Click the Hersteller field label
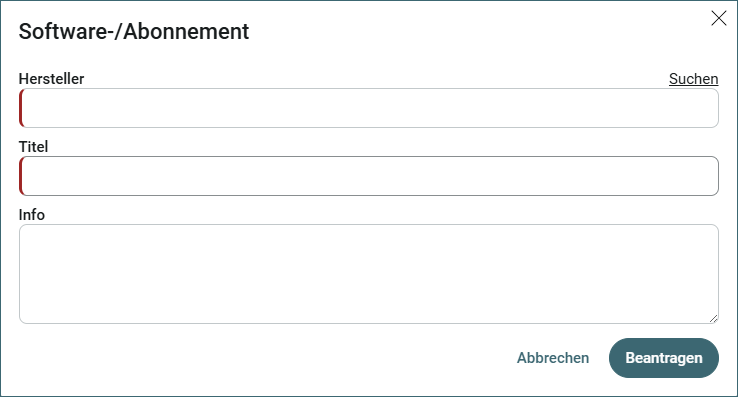The width and height of the screenshot is (738, 397). pos(51,79)
